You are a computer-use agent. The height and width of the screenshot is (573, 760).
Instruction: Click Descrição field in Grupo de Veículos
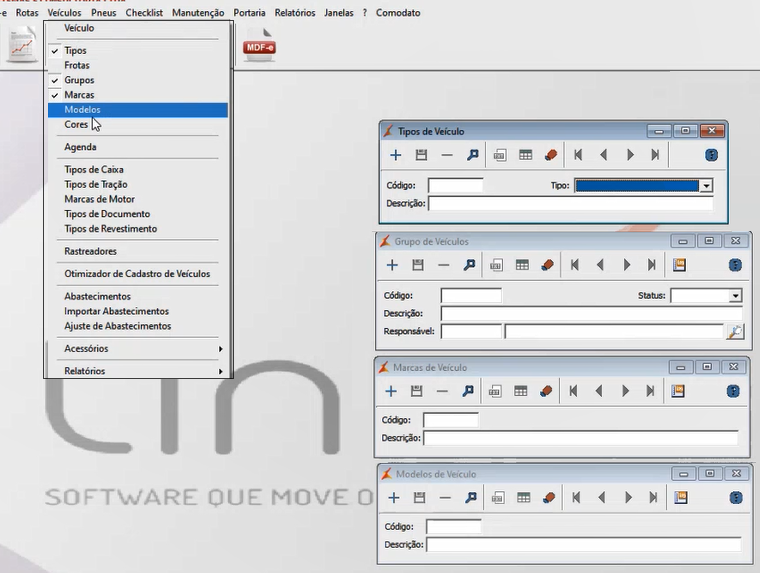[591, 314]
